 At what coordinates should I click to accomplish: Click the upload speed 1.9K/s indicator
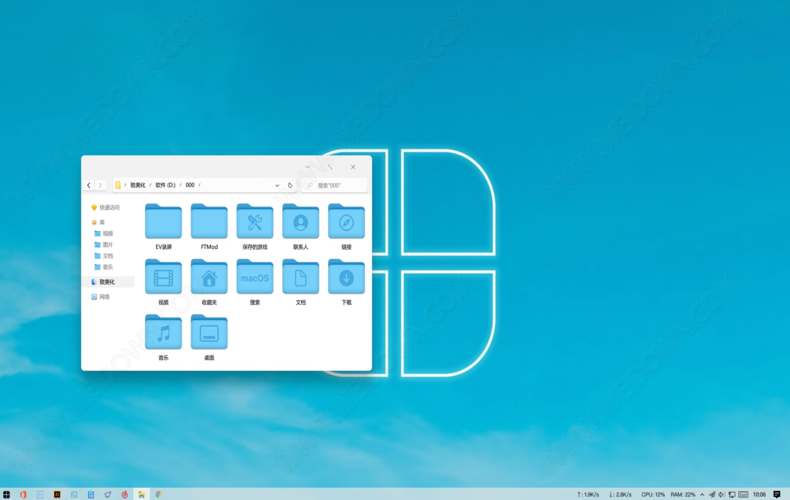pos(588,494)
